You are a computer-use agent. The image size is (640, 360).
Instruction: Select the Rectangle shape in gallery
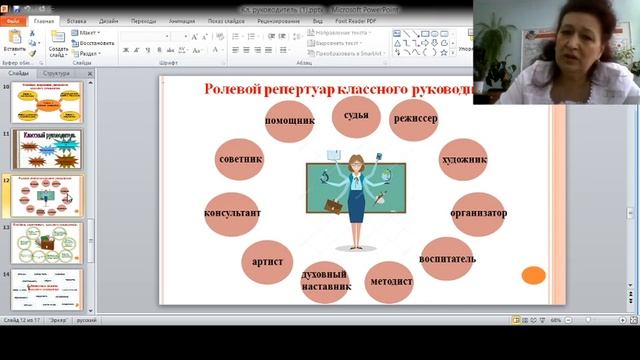click(425, 34)
